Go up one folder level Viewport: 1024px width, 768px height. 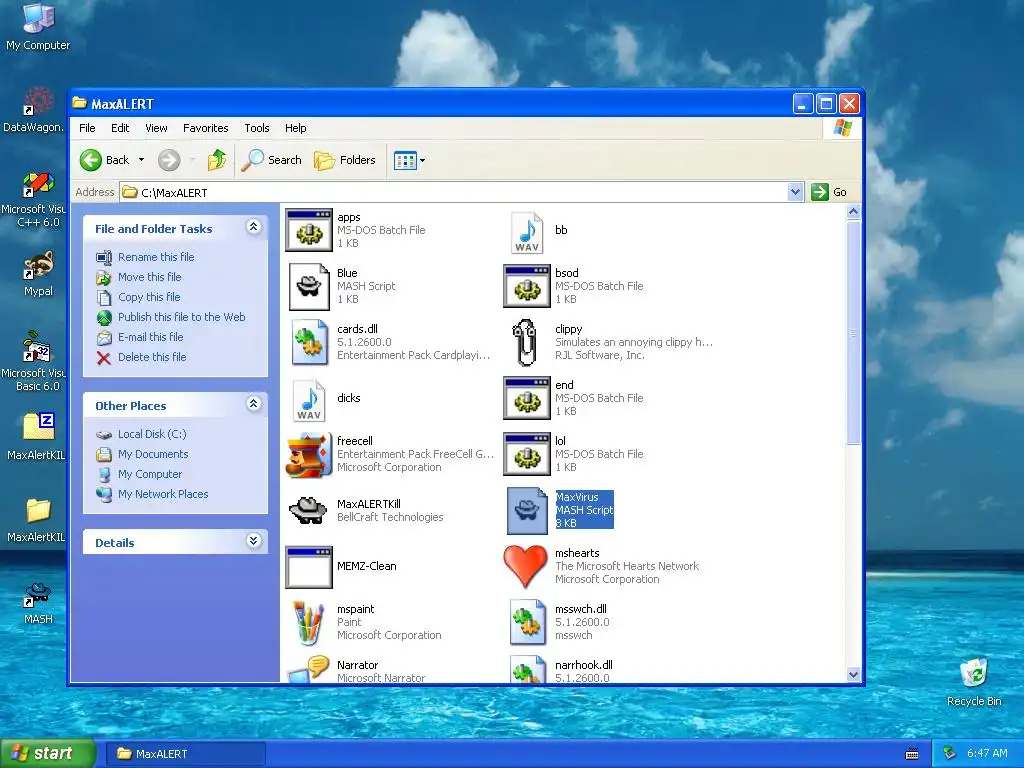click(217, 160)
